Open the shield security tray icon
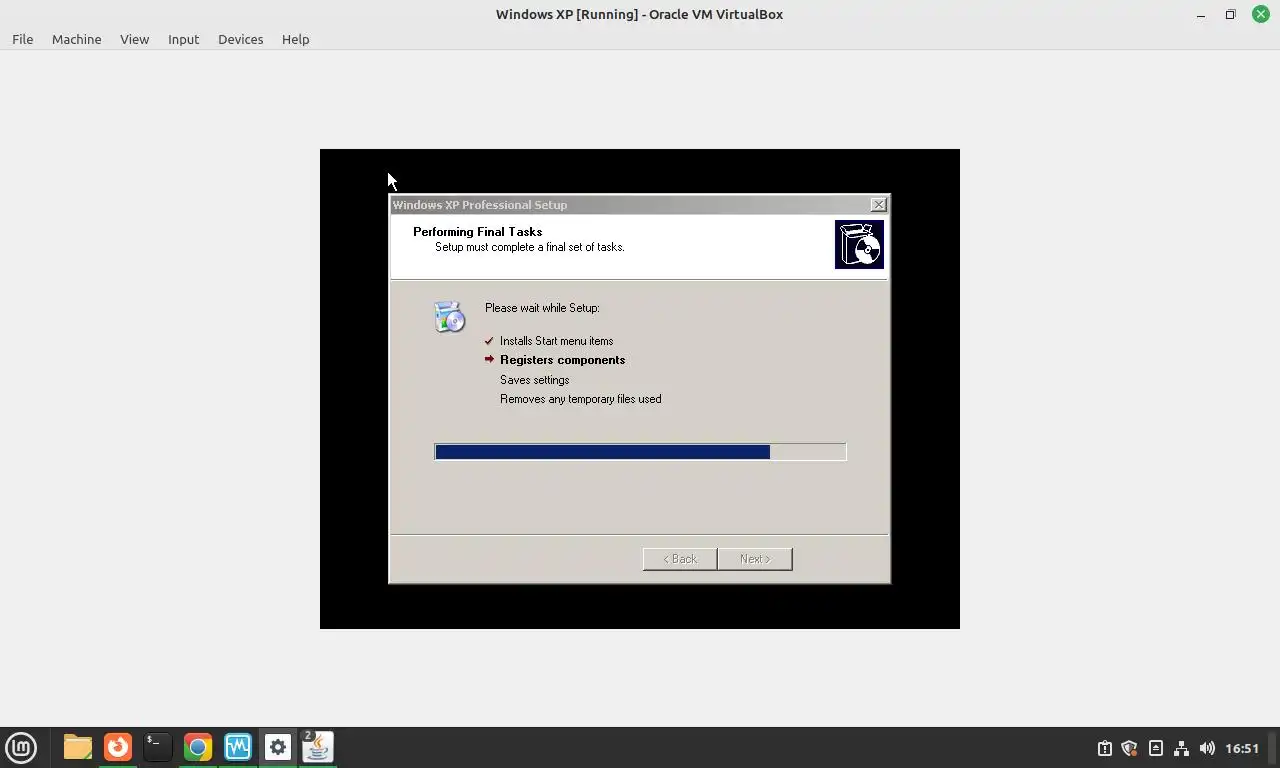 click(x=1130, y=748)
